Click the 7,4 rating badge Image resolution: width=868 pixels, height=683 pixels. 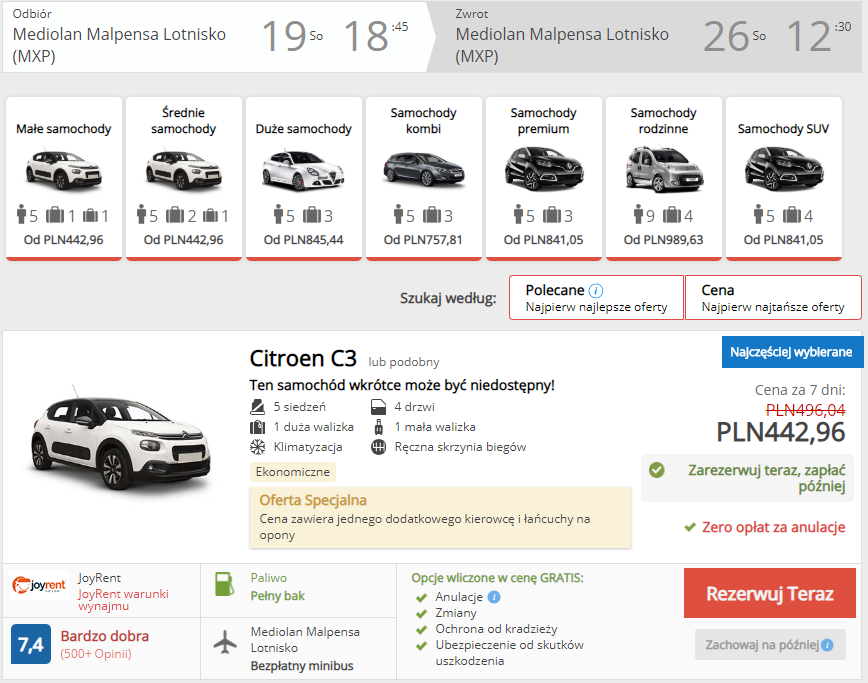click(31, 644)
